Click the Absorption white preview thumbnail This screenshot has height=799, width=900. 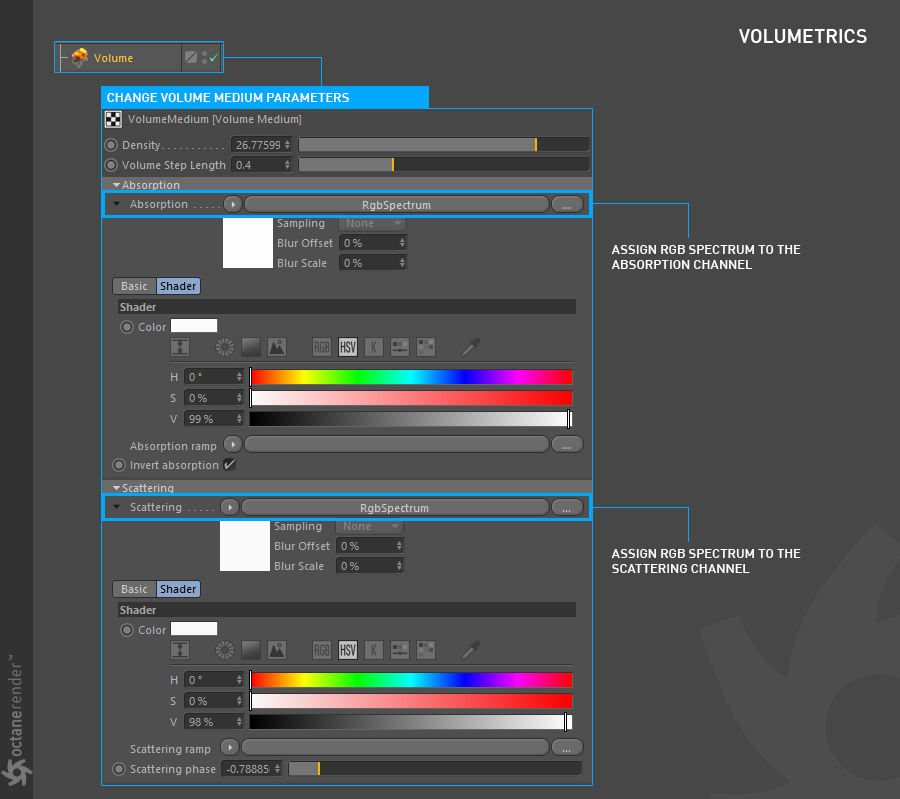248,243
